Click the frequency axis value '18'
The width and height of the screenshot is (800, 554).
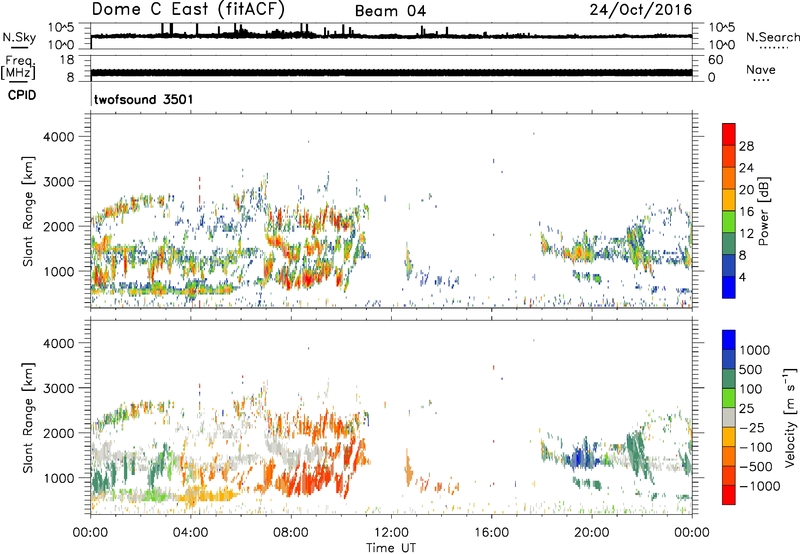[x=67, y=59]
